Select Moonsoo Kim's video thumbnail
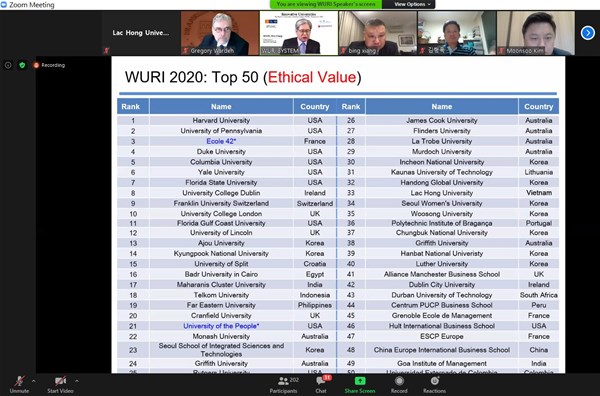 tap(535, 33)
